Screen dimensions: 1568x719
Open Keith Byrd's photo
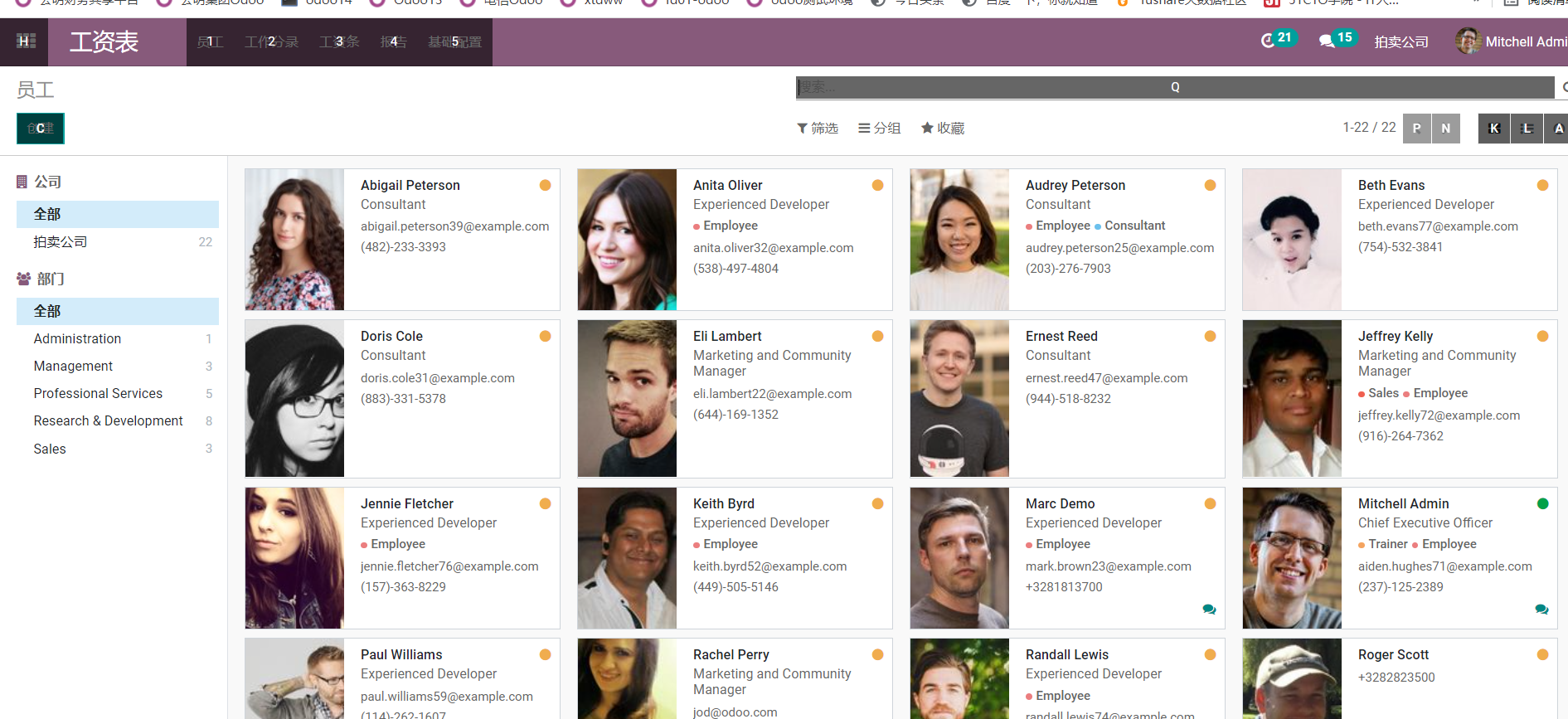[x=627, y=558]
